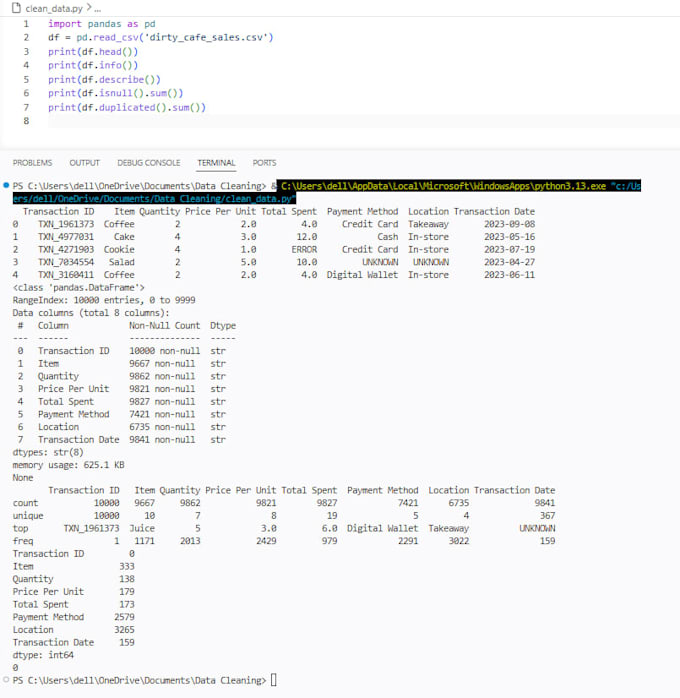Click the 'Juice' top item in describe output
Image resolution: width=680 pixels, height=698 pixels.
point(142,528)
